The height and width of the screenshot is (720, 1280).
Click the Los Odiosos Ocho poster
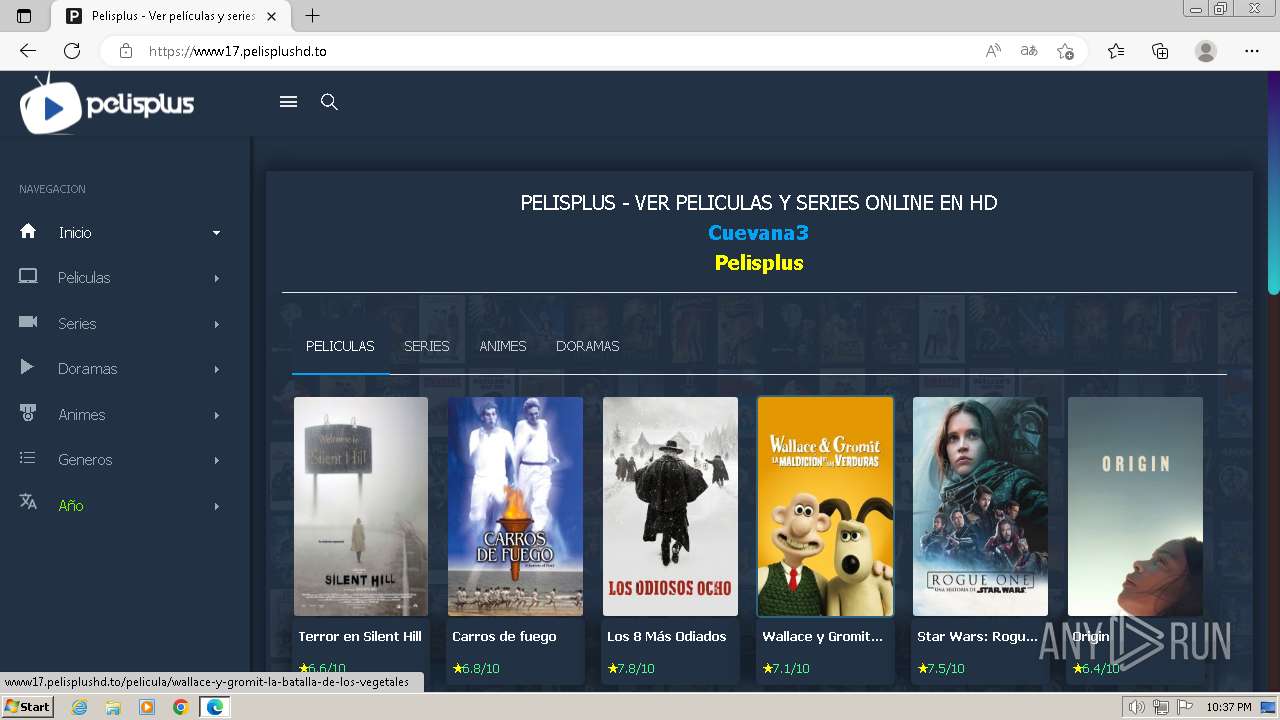point(670,506)
